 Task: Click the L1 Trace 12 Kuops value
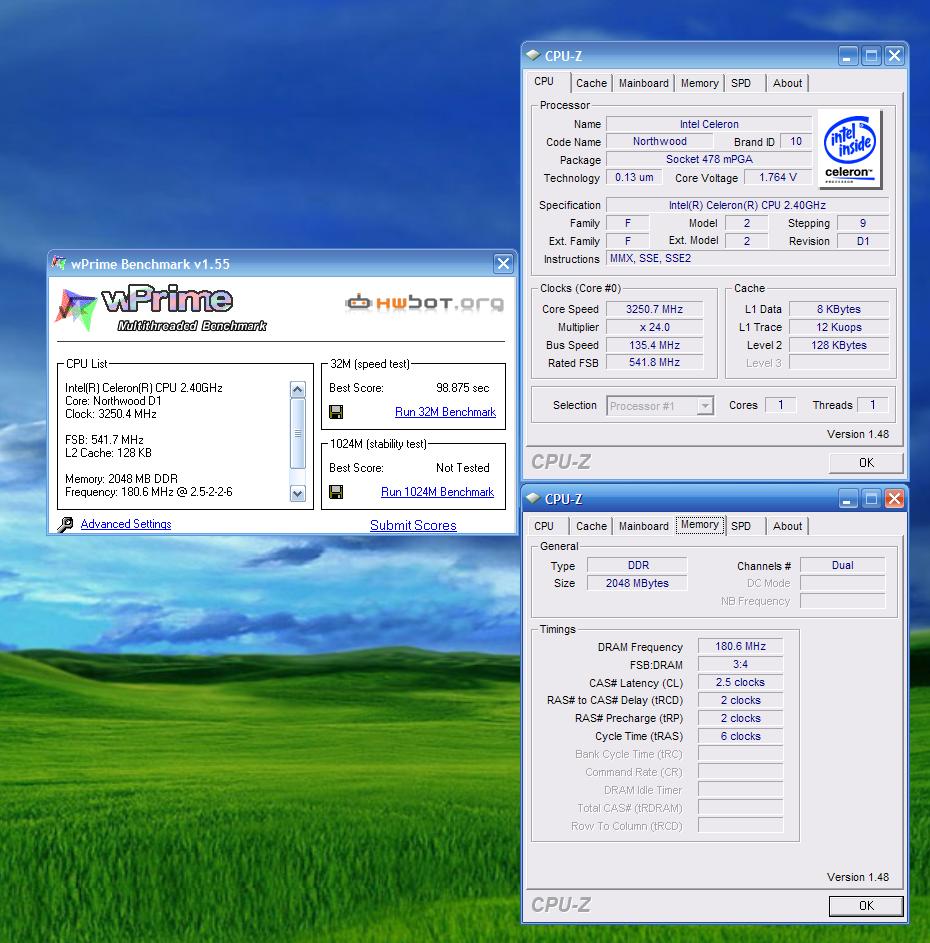tap(839, 327)
